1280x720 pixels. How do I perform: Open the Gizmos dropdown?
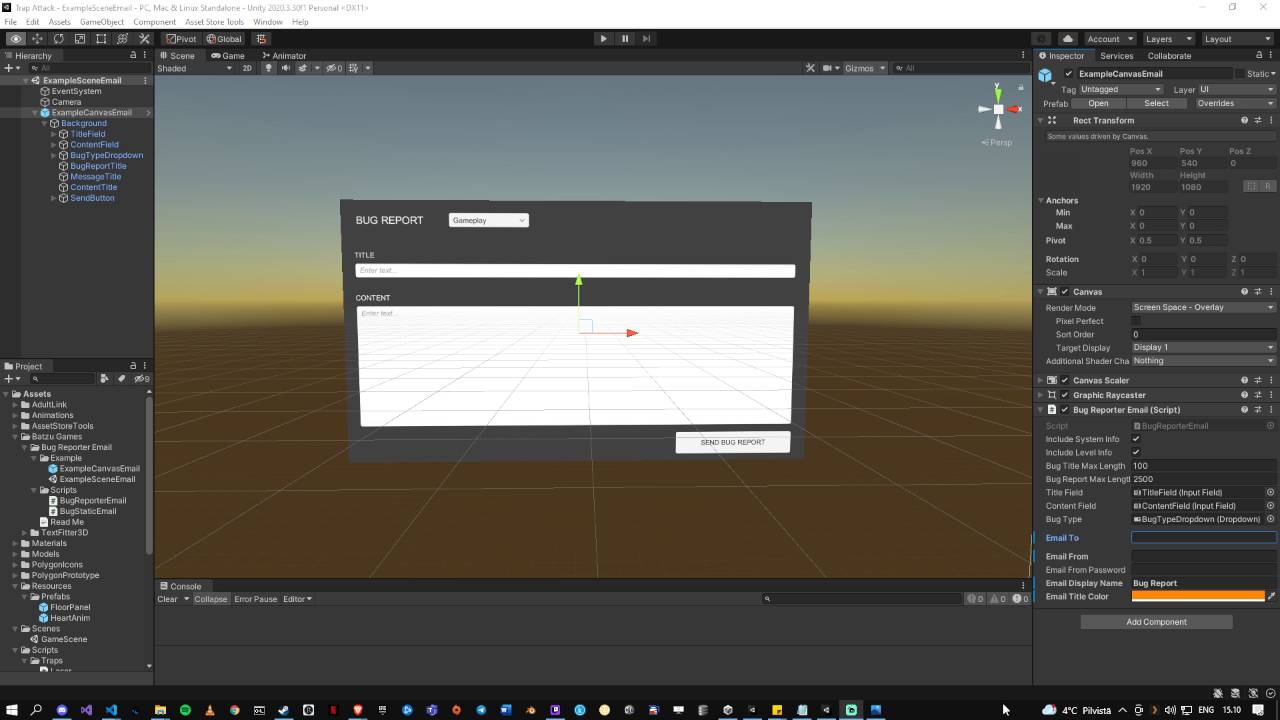click(x=865, y=68)
